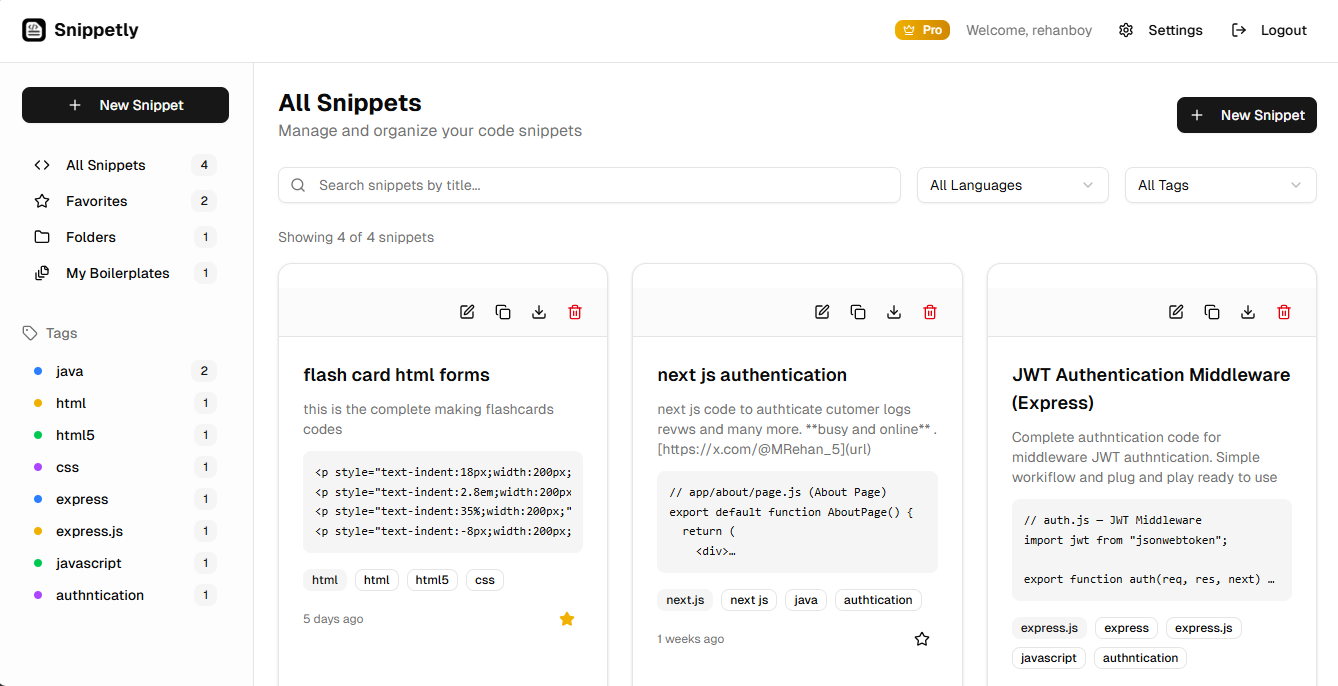The width and height of the screenshot is (1338, 686).
Task: Toggle the Pro badge
Action: pos(922,30)
